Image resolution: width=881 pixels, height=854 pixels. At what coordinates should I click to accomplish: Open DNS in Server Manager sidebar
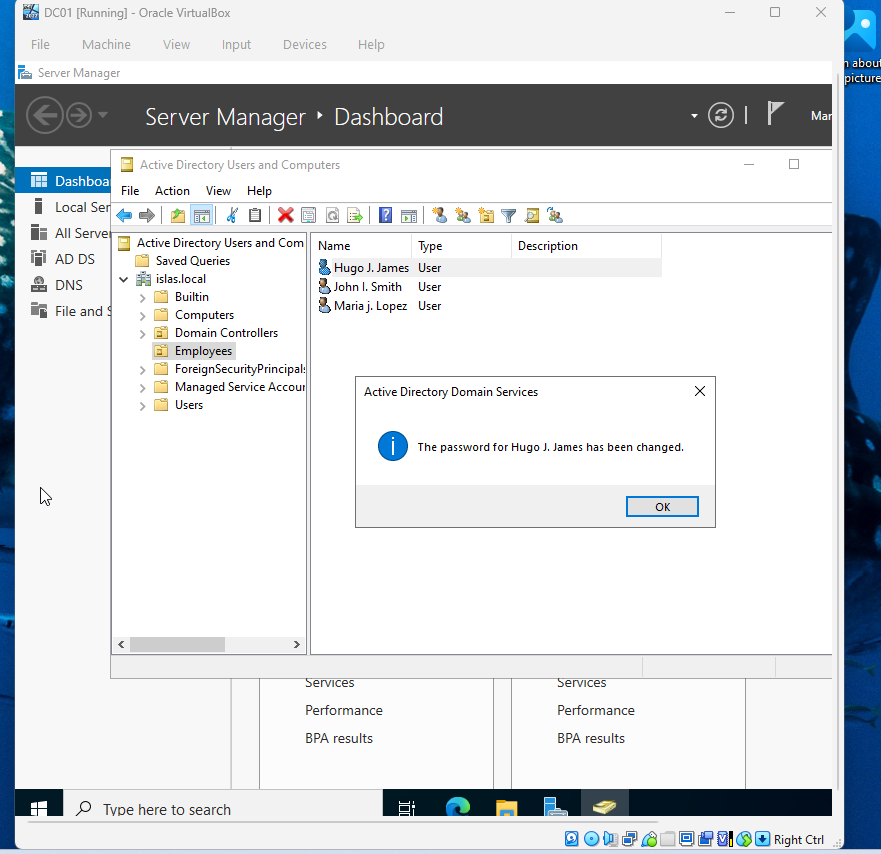pyautogui.click(x=63, y=285)
